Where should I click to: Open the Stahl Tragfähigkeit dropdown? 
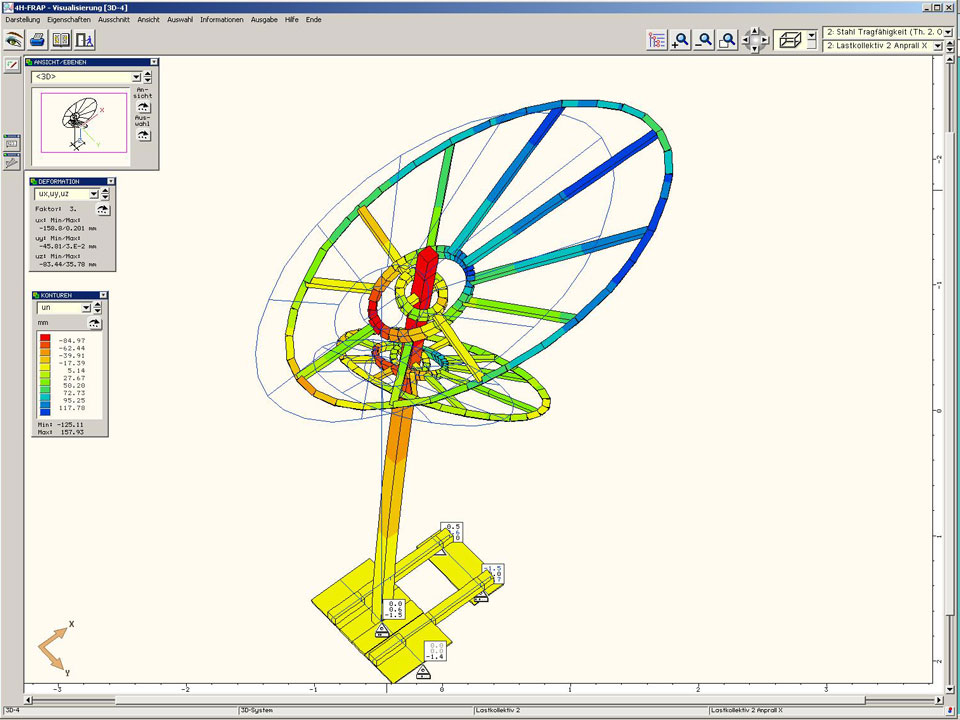coord(948,32)
